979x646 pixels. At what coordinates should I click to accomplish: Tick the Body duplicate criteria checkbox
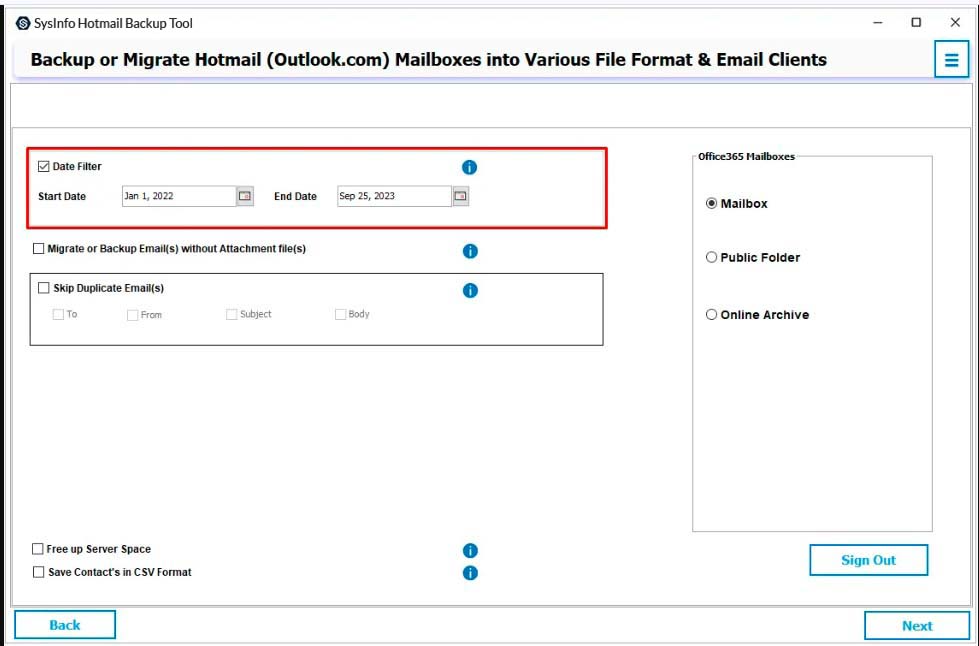click(x=340, y=314)
